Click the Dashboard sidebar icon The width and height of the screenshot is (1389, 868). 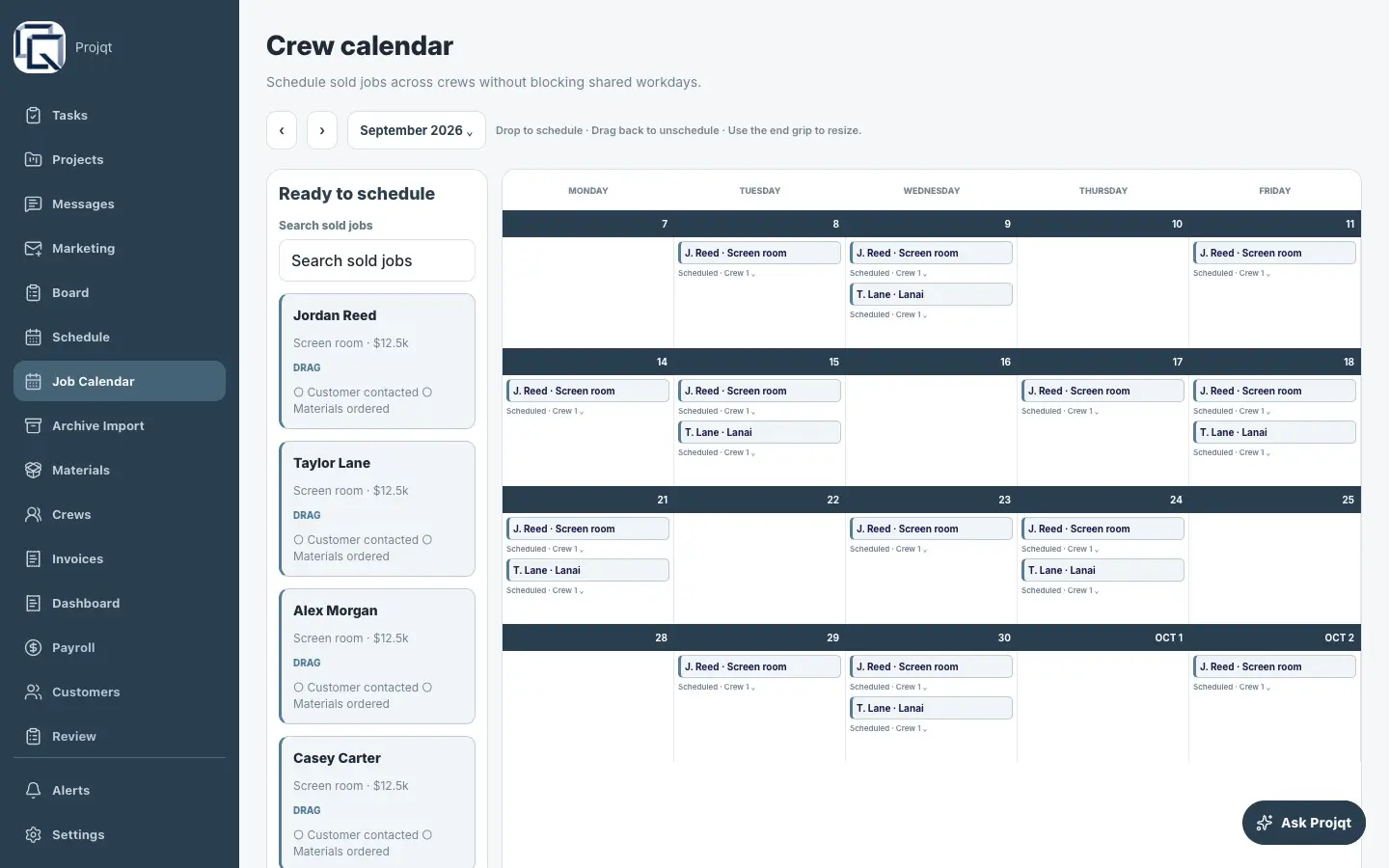(34, 604)
